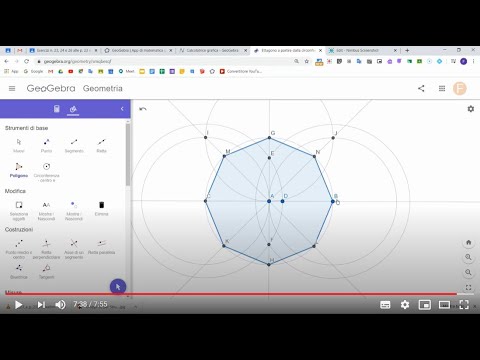Collapse the tools side panel

[122, 109]
